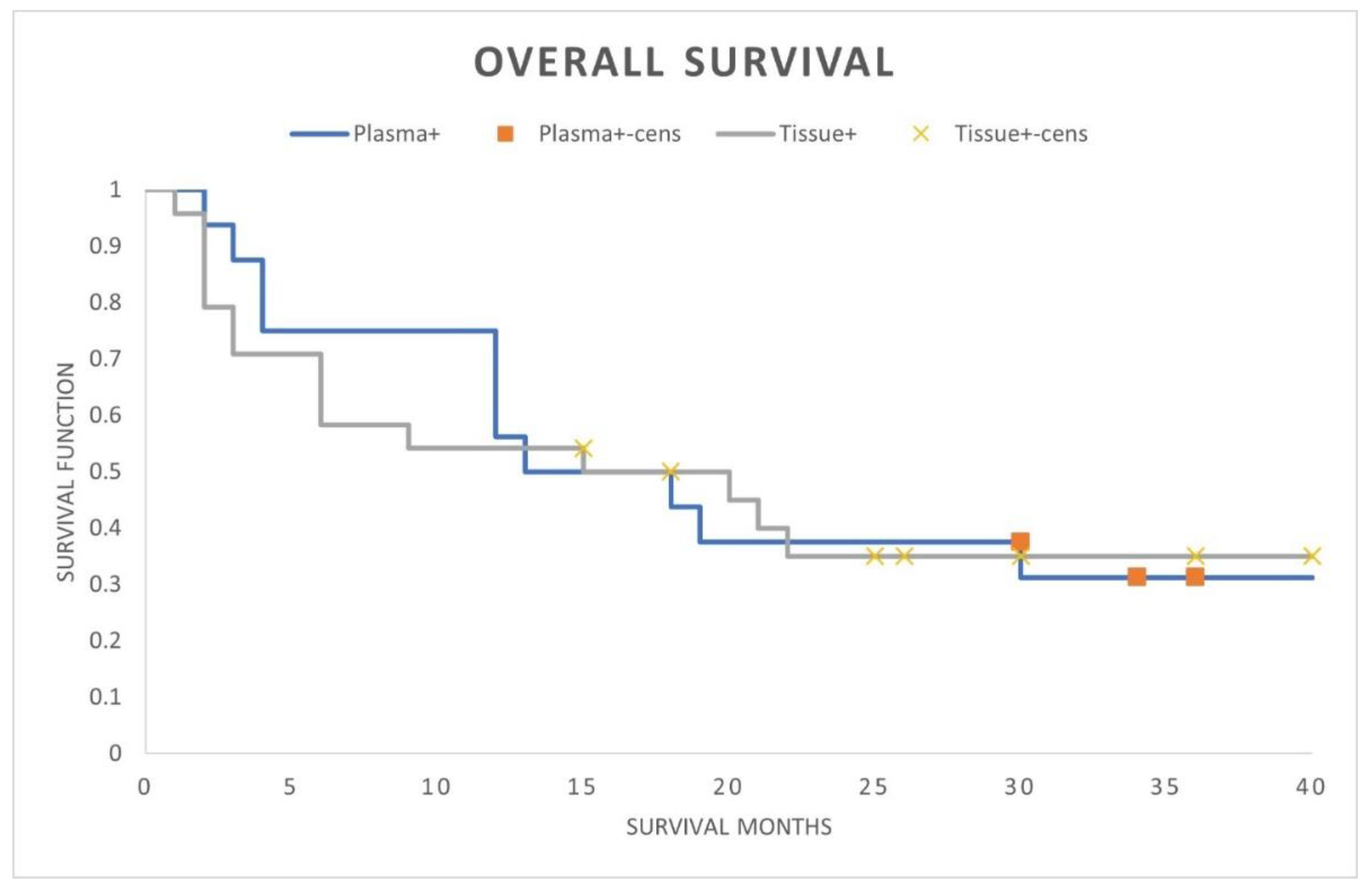
Task: Click the Tissue+ legend label text
Action: click(x=817, y=134)
